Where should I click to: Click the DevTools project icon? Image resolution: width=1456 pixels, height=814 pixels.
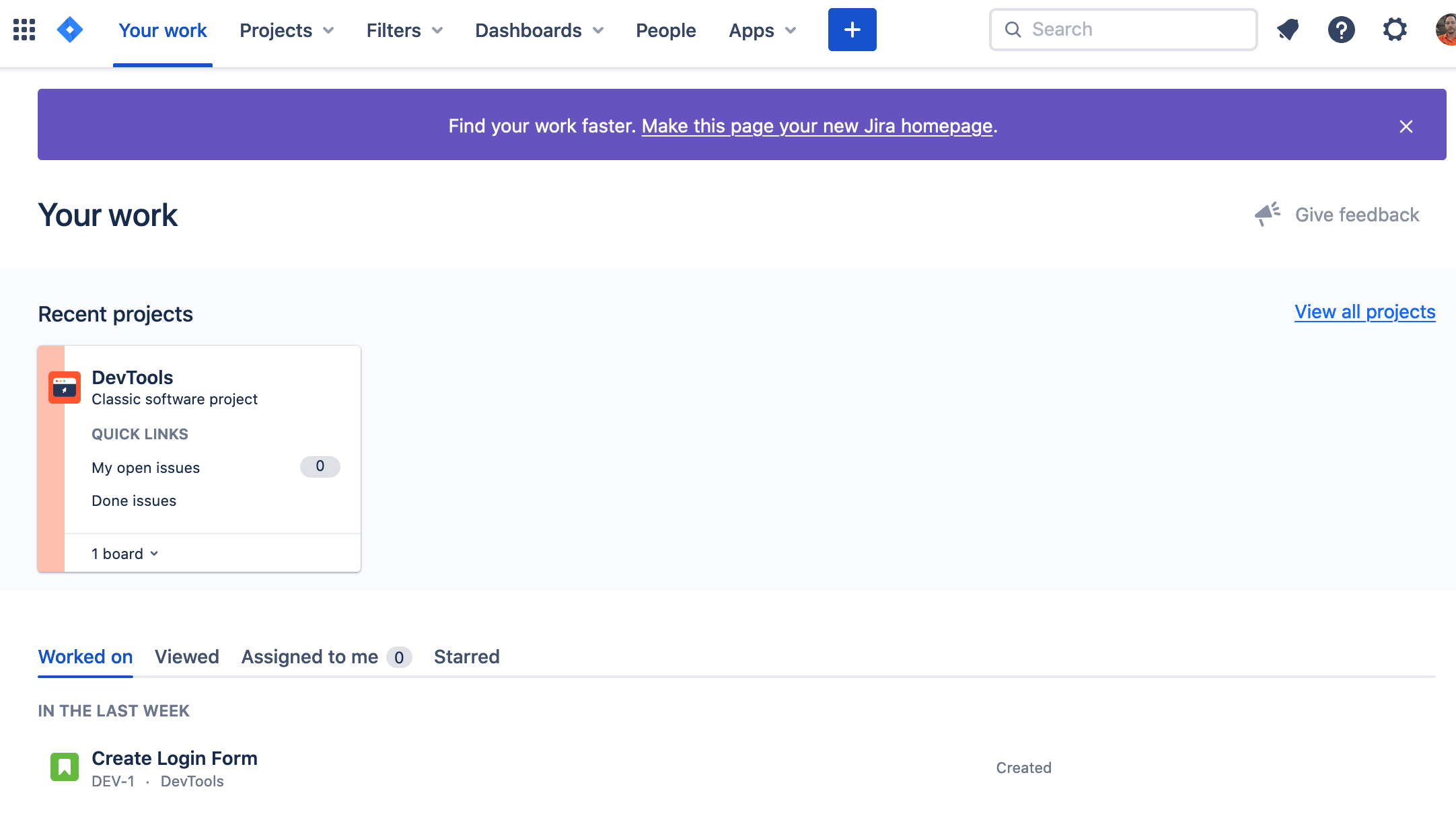point(63,386)
